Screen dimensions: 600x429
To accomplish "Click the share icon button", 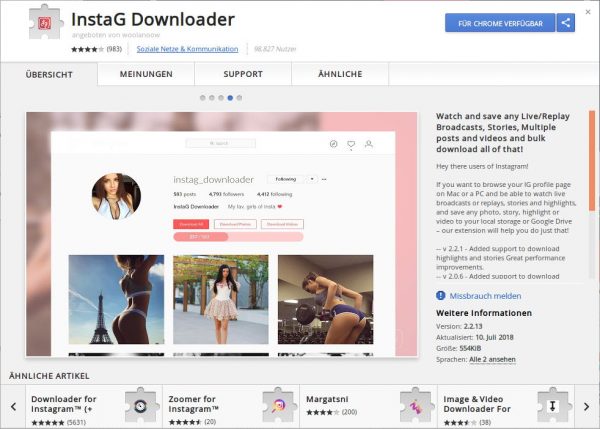I will (566, 22).
